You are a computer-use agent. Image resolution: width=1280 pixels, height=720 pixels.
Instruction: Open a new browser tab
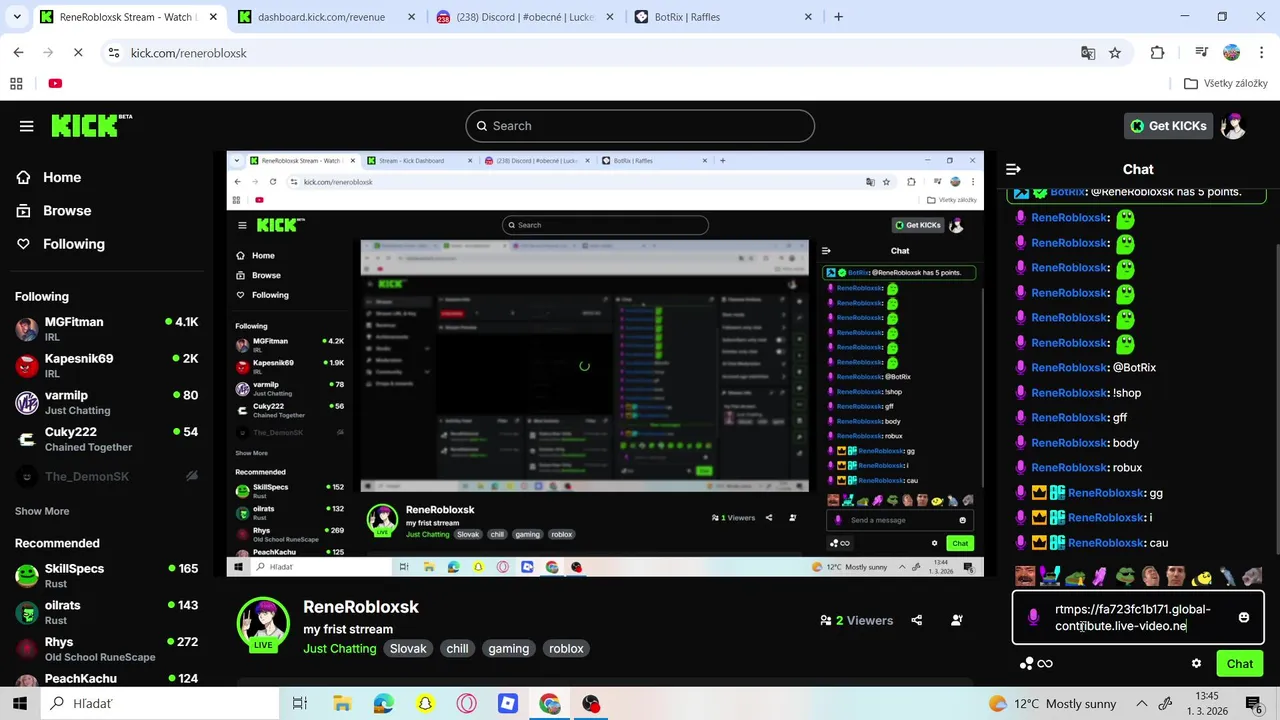839,17
